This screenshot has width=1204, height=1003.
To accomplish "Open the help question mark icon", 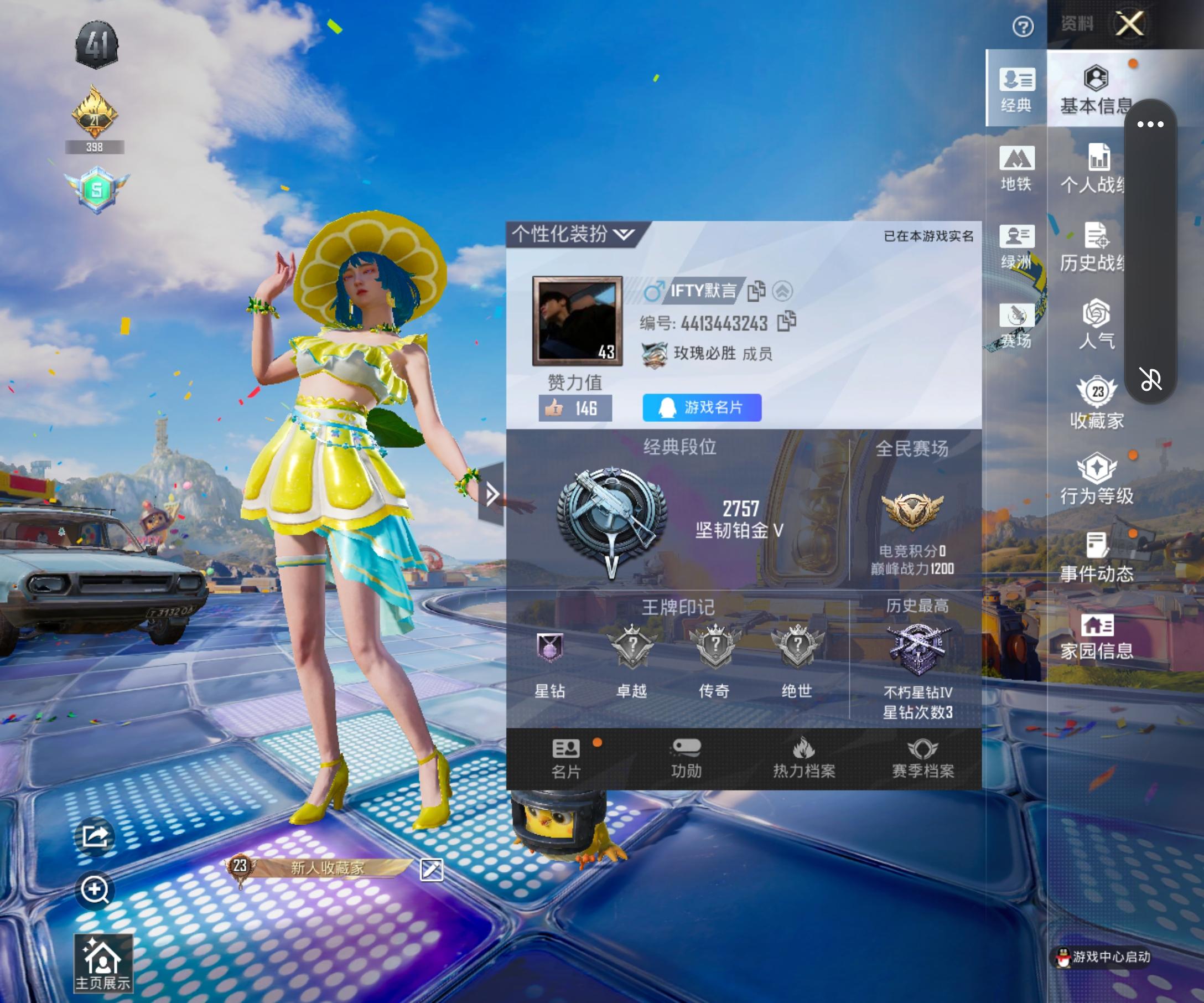I will pos(1023,26).
